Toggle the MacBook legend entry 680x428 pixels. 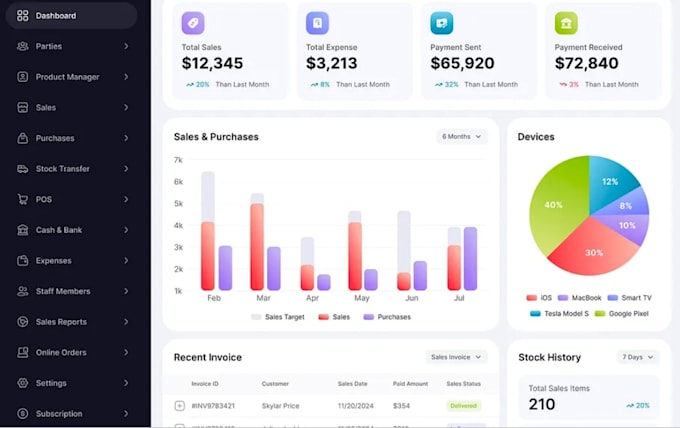(x=579, y=298)
